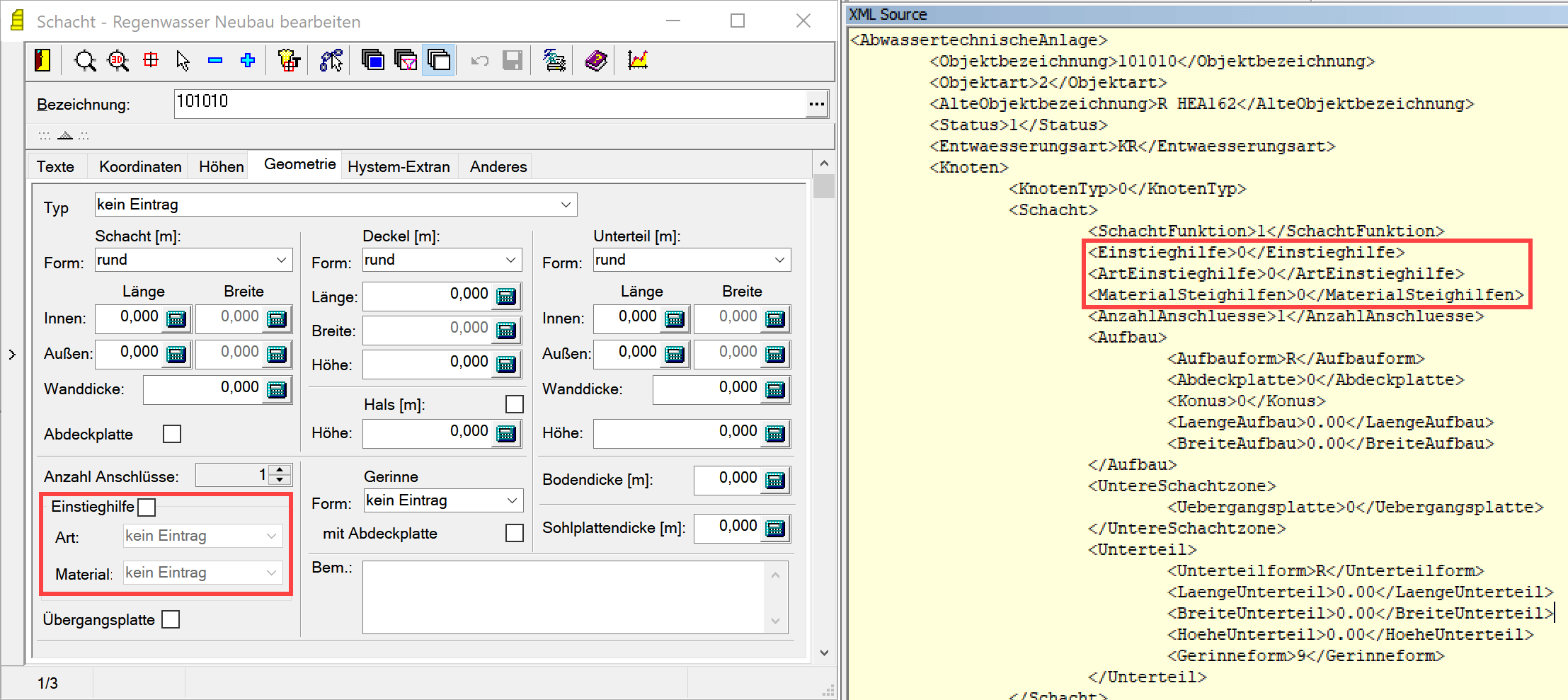The height and width of the screenshot is (700, 1568).
Task: Switch to the Koordinaten tab
Action: point(140,167)
